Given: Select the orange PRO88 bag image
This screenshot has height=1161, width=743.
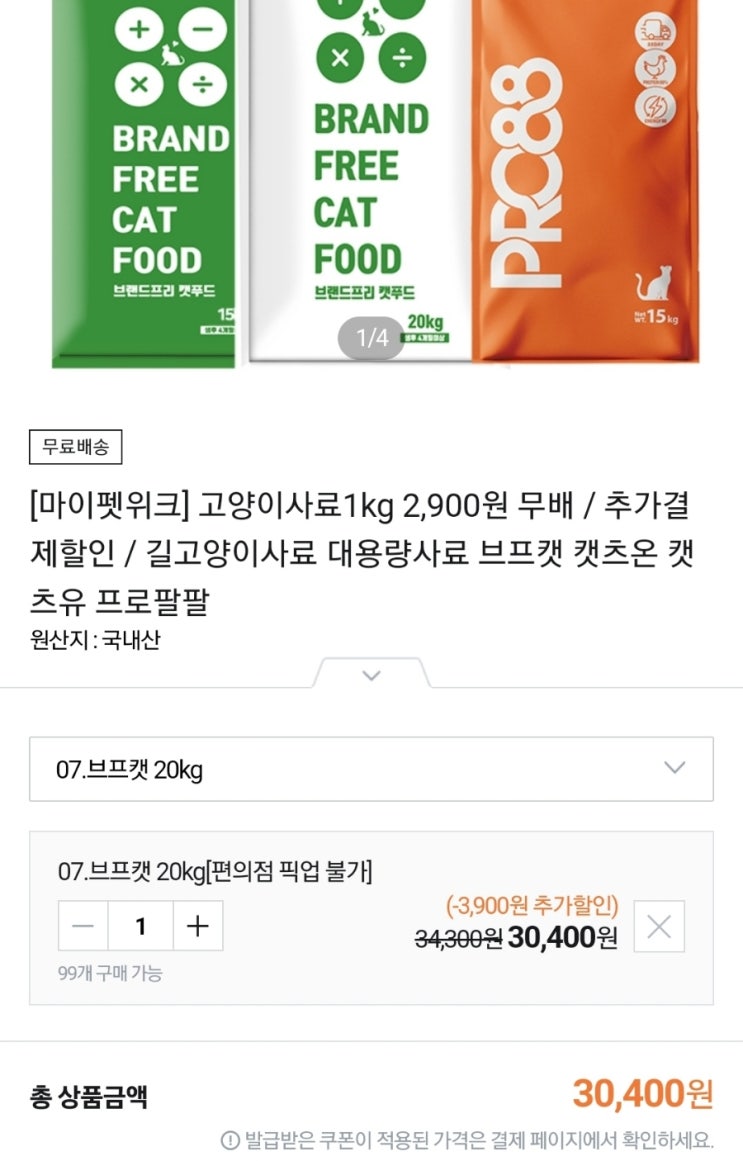Looking at the screenshot, I should 585,180.
